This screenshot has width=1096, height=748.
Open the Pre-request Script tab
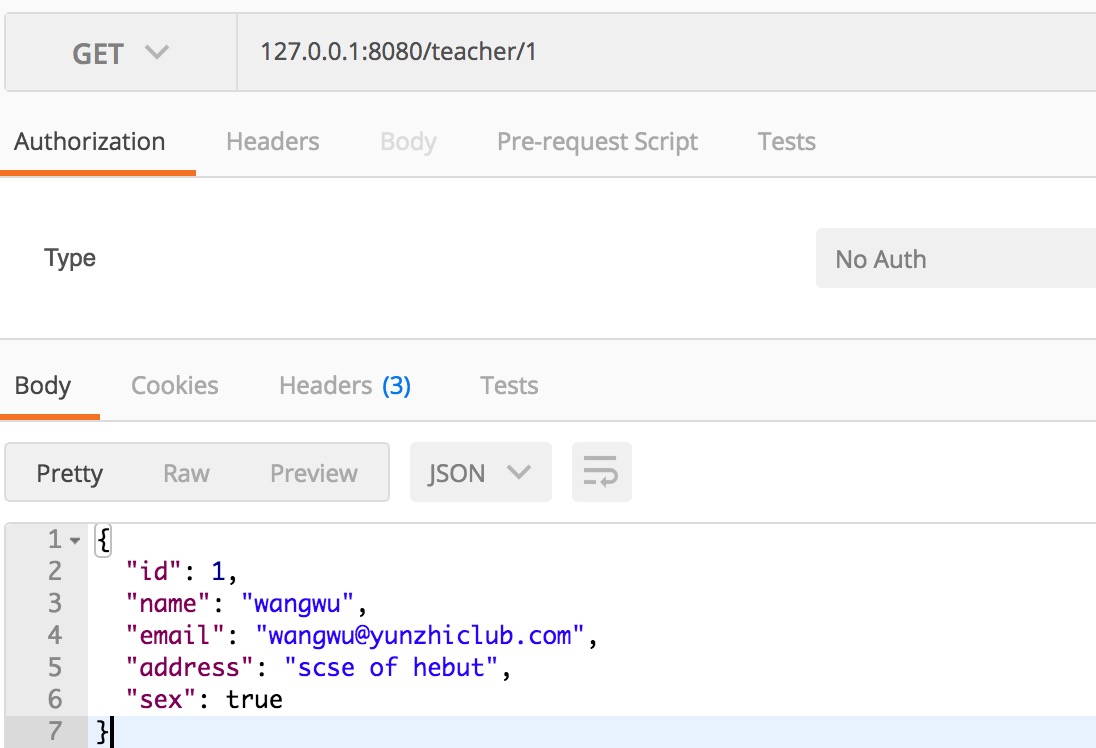coord(597,142)
